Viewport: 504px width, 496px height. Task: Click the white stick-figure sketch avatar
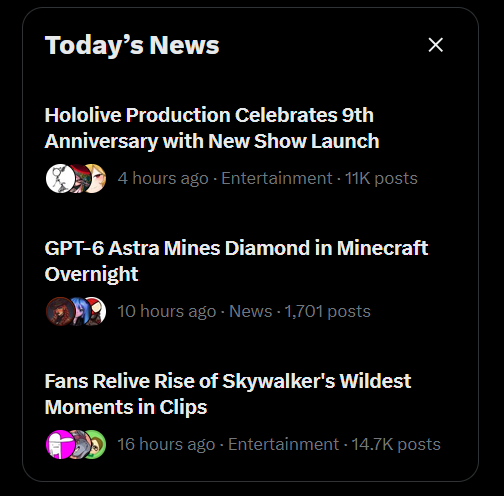tap(60, 178)
